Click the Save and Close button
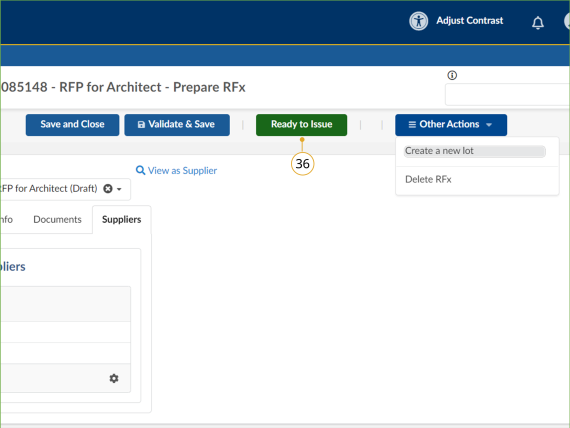570x428 pixels. tap(72, 125)
